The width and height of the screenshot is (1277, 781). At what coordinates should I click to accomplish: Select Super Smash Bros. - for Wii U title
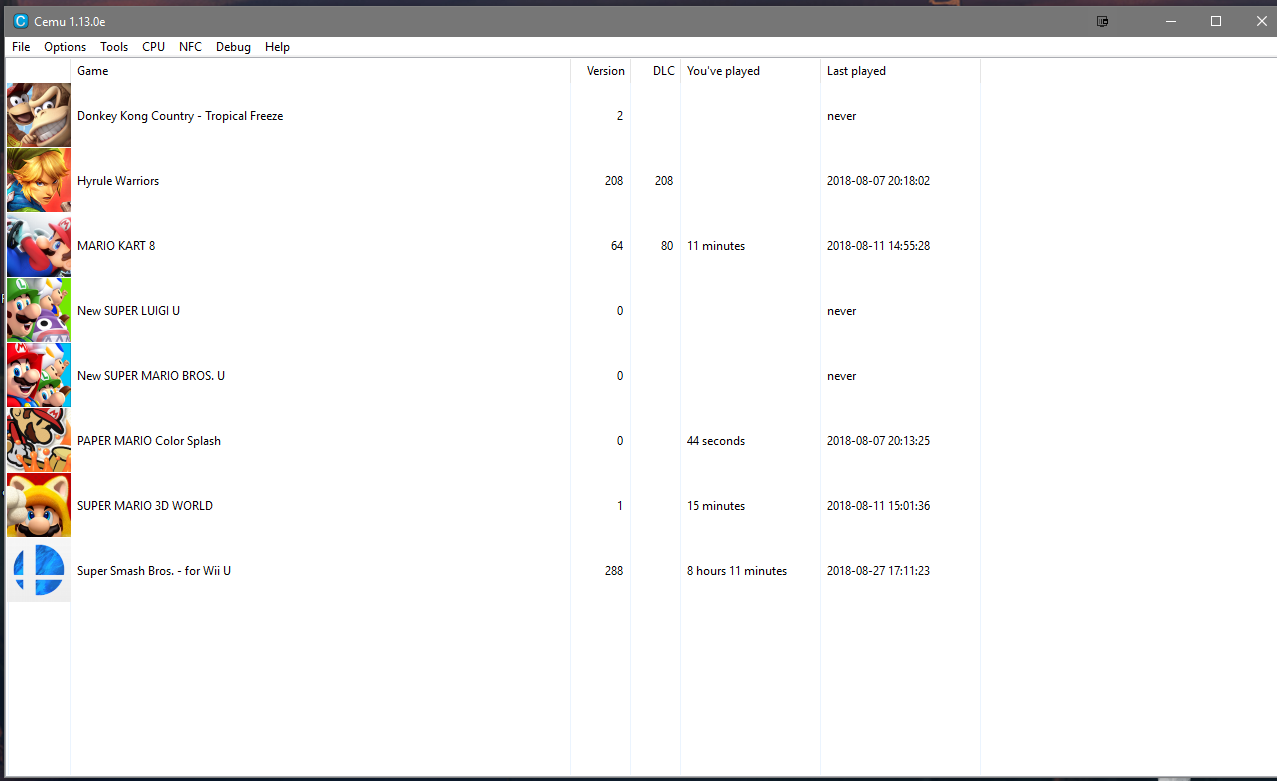[x=154, y=571]
